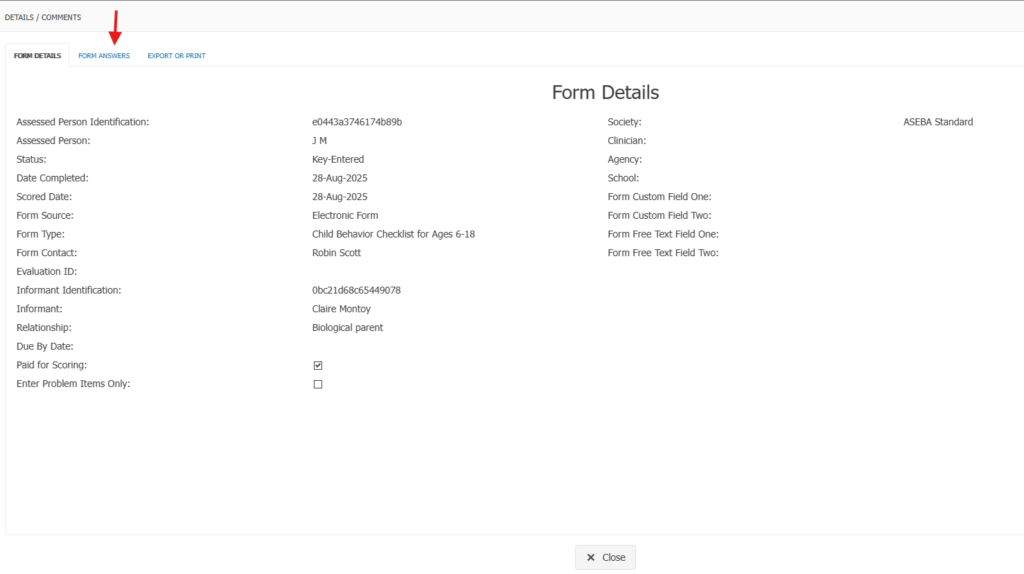Click the ASEBA Standard society value

[x=937, y=122]
